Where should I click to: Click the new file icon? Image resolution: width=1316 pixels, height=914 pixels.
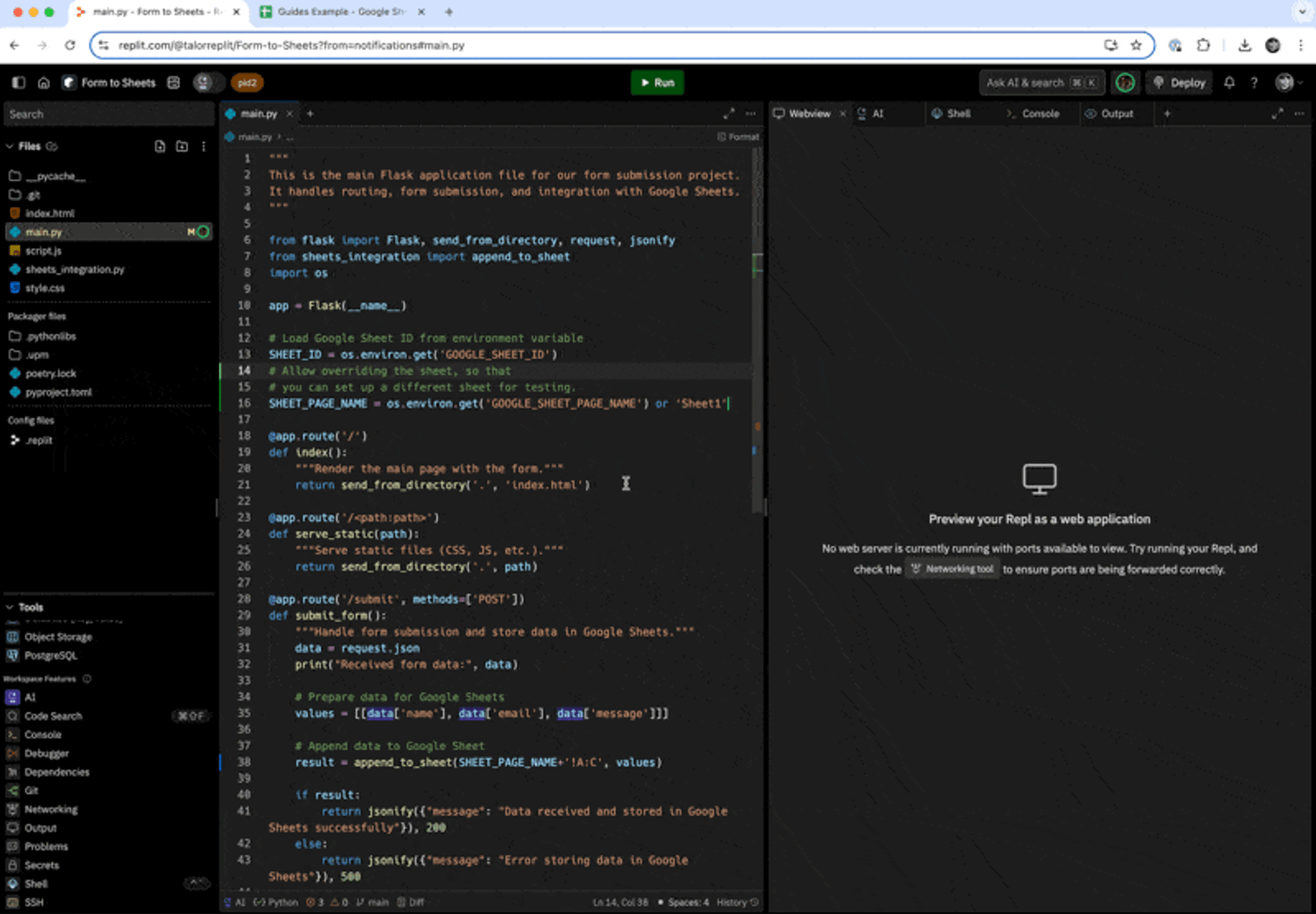(160, 146)
